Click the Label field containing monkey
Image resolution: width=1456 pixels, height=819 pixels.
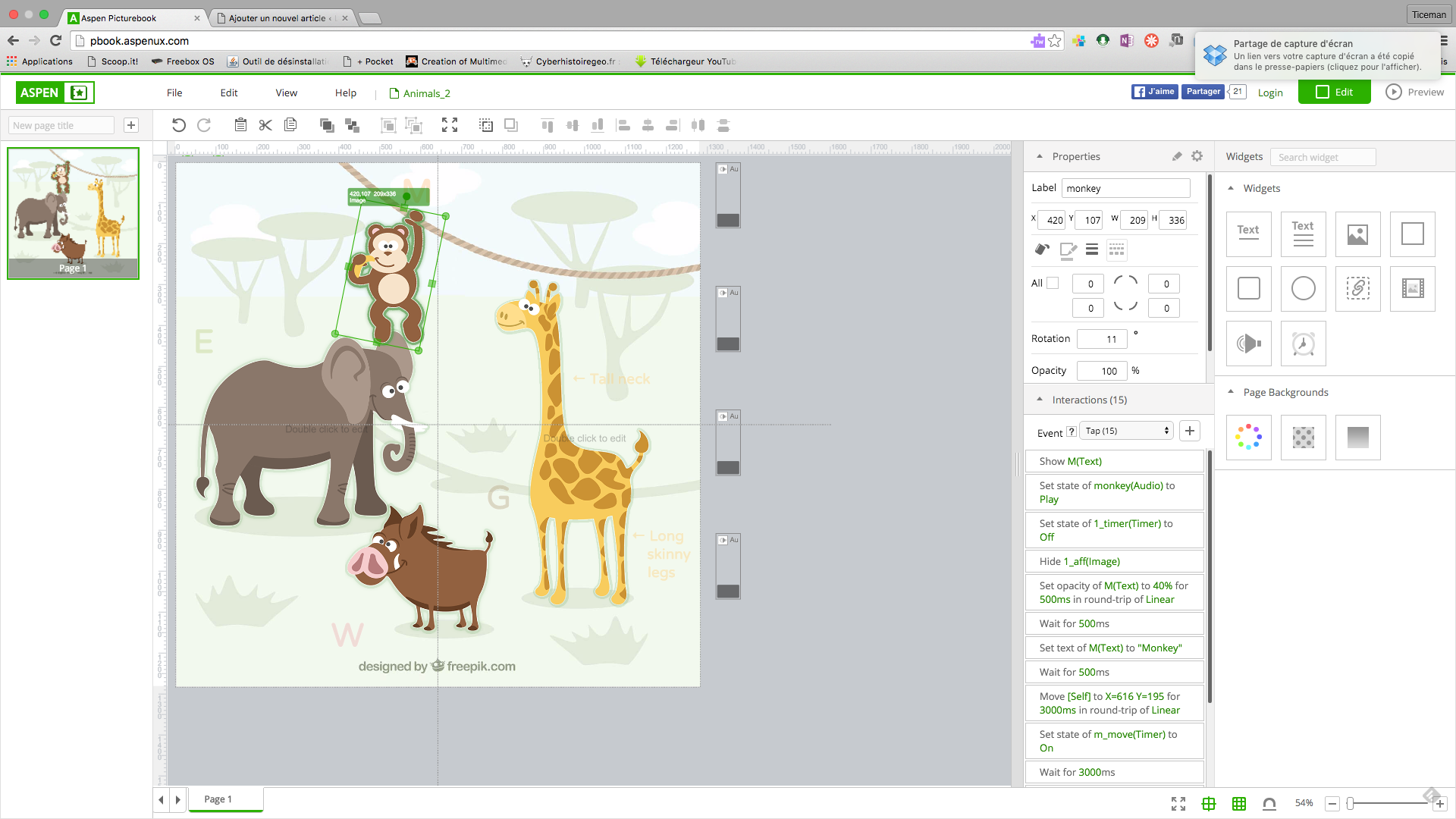click(x=1126, y=188)
